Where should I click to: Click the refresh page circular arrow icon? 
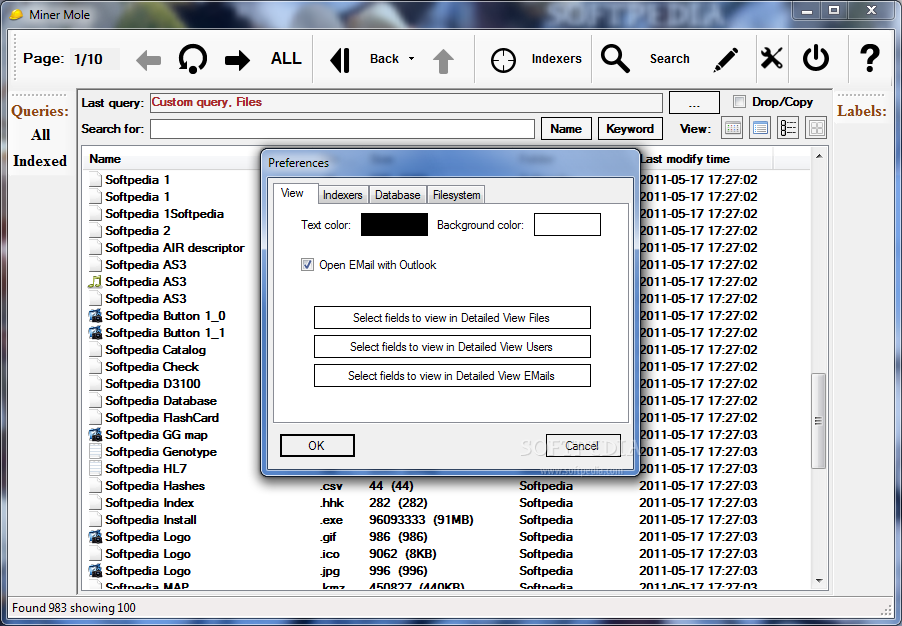(x=192, y=59)
